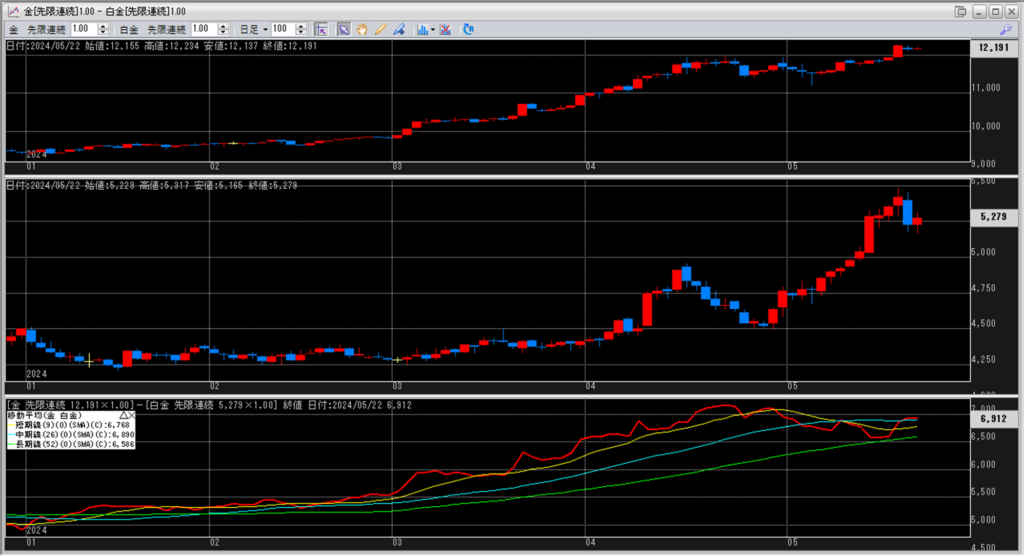Image resolution: width=1024 pixels, height=556 pixels.
Task: Click the blue marker drawing tool
Action: (x=398, y=30)
